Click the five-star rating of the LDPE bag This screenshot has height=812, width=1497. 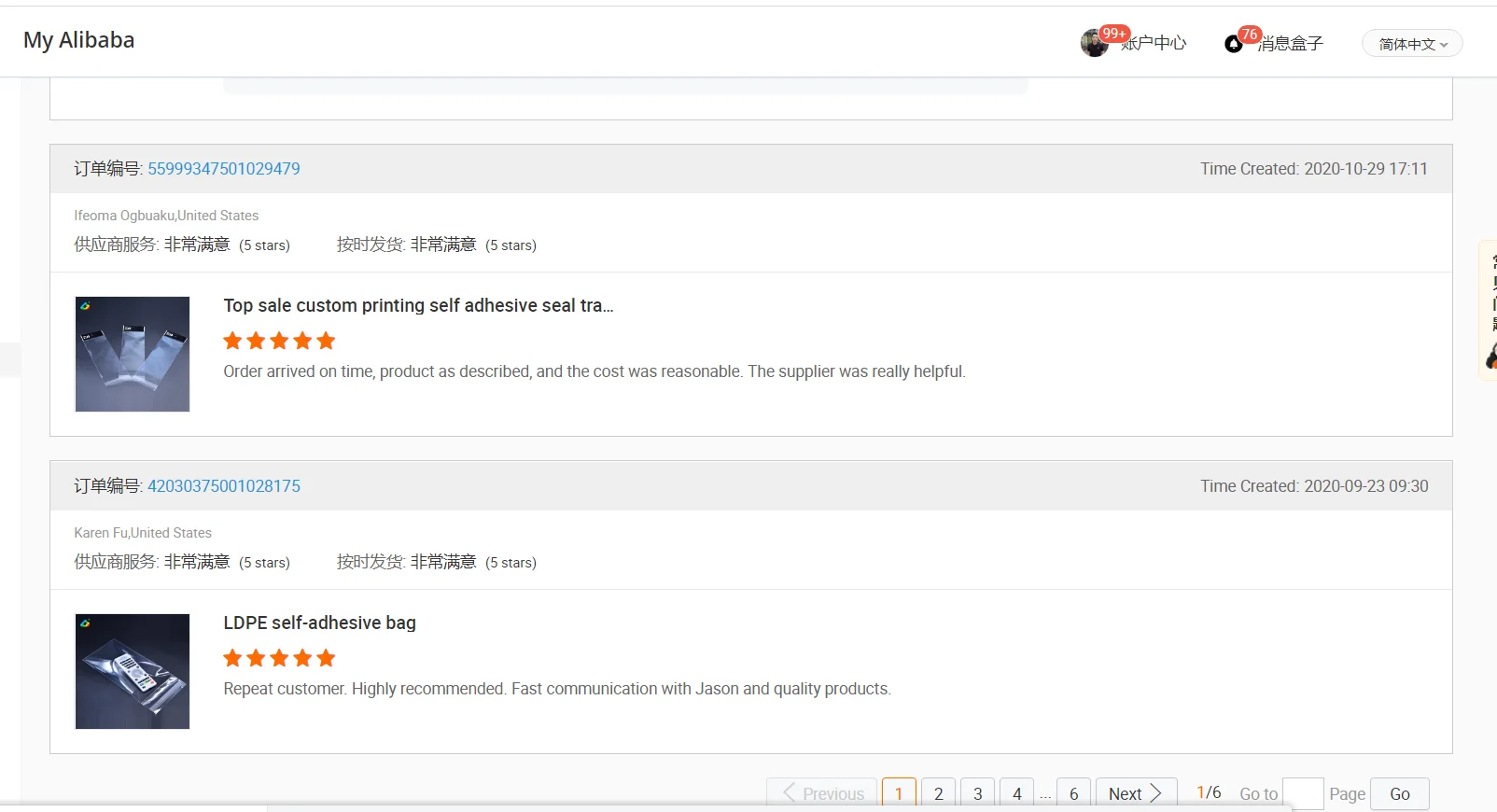coord(279,658)
